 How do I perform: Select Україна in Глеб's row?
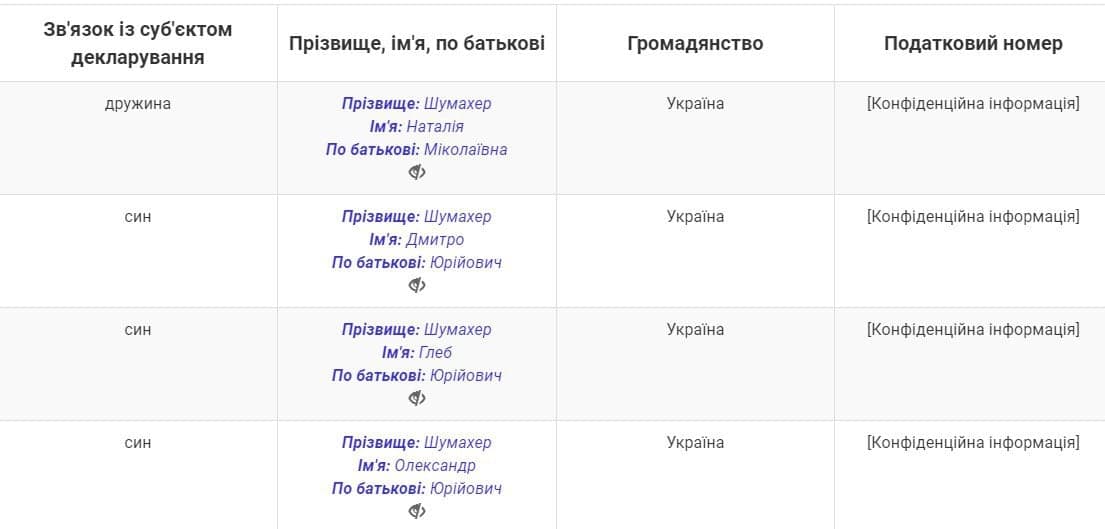[x=695, y=330]
